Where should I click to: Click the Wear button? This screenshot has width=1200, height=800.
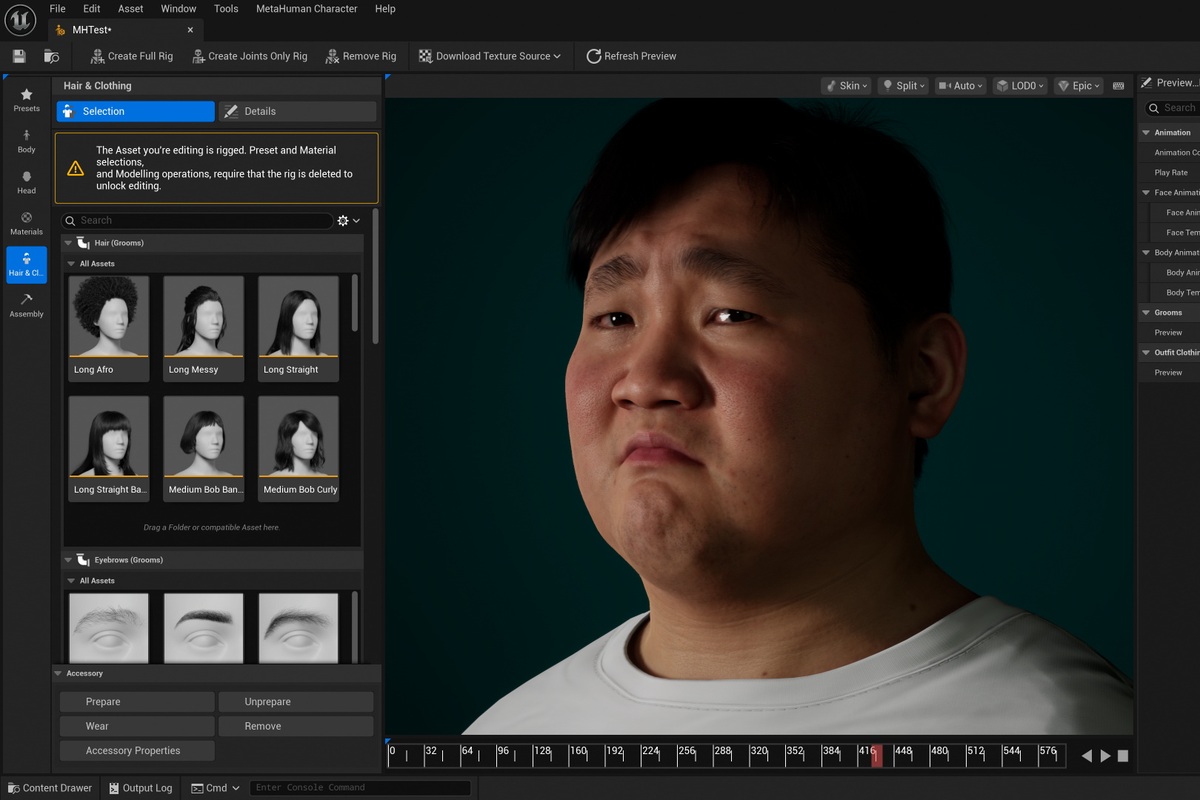point(137,726)
